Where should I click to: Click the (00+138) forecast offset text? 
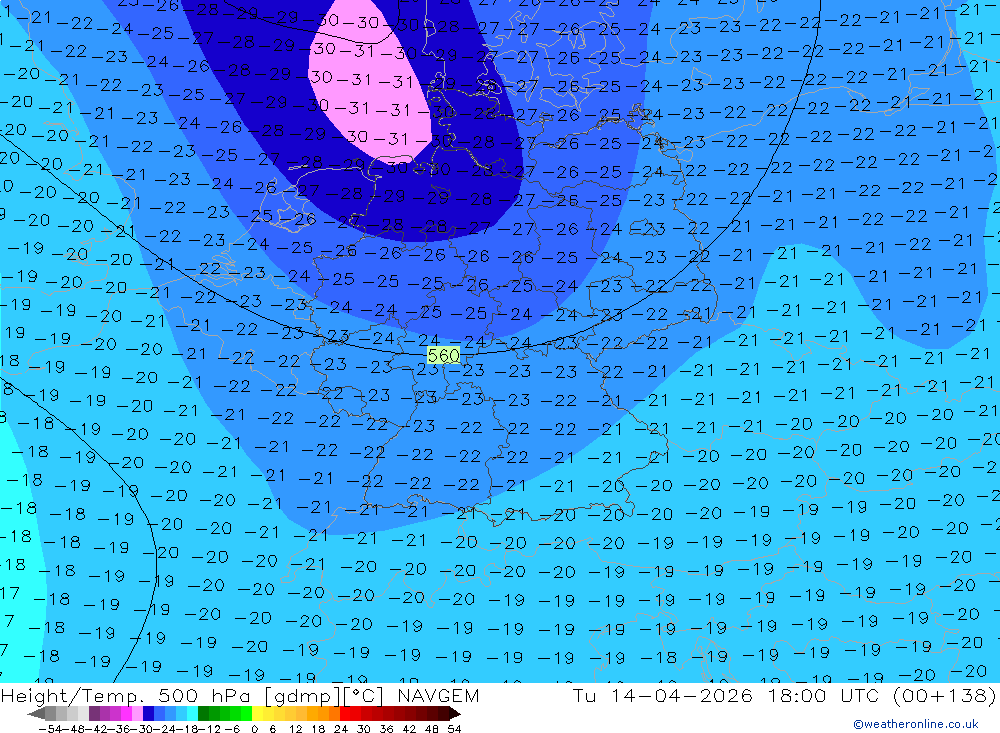944,695
